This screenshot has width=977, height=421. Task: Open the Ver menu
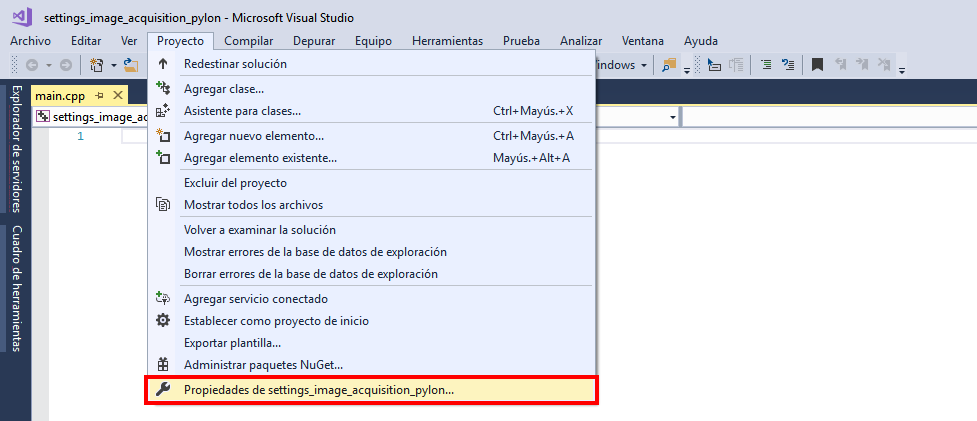click(x=129, y=41)
